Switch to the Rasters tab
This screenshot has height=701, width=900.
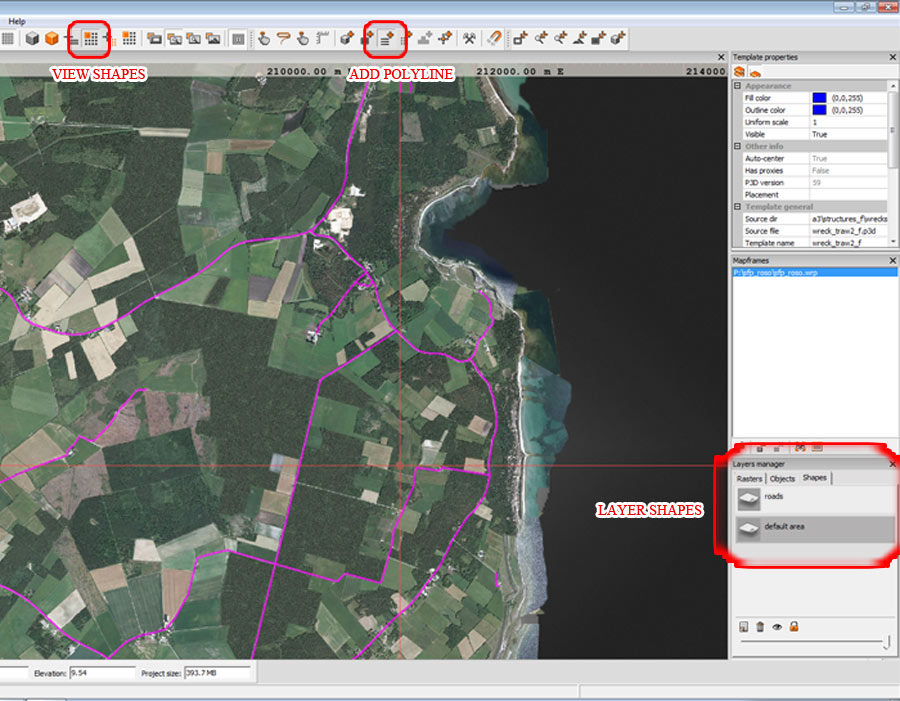click(749, 479)
